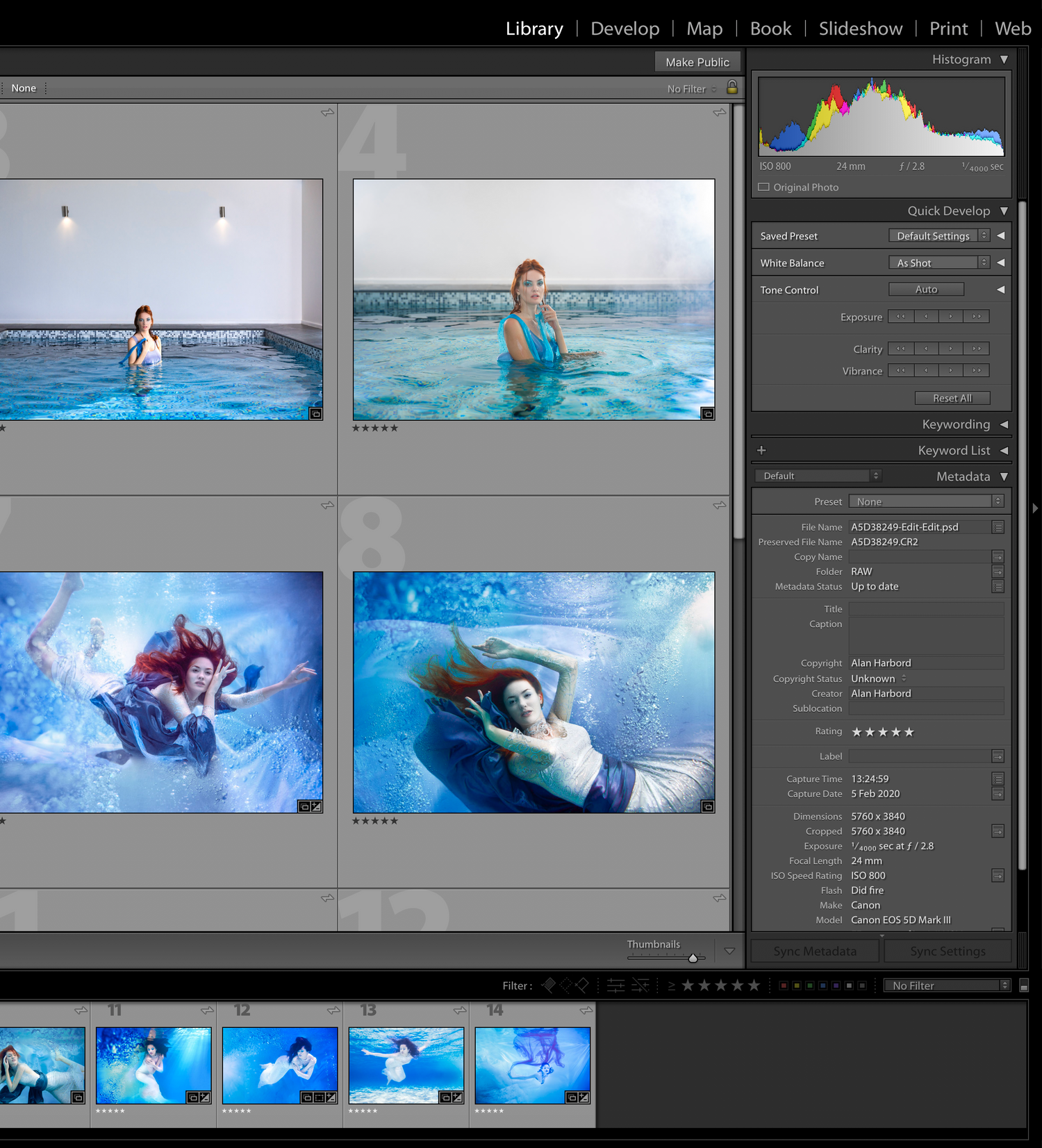The image size is (1042, 1148).
Task: Click the Sync Settings button
Action: [948, 951]
